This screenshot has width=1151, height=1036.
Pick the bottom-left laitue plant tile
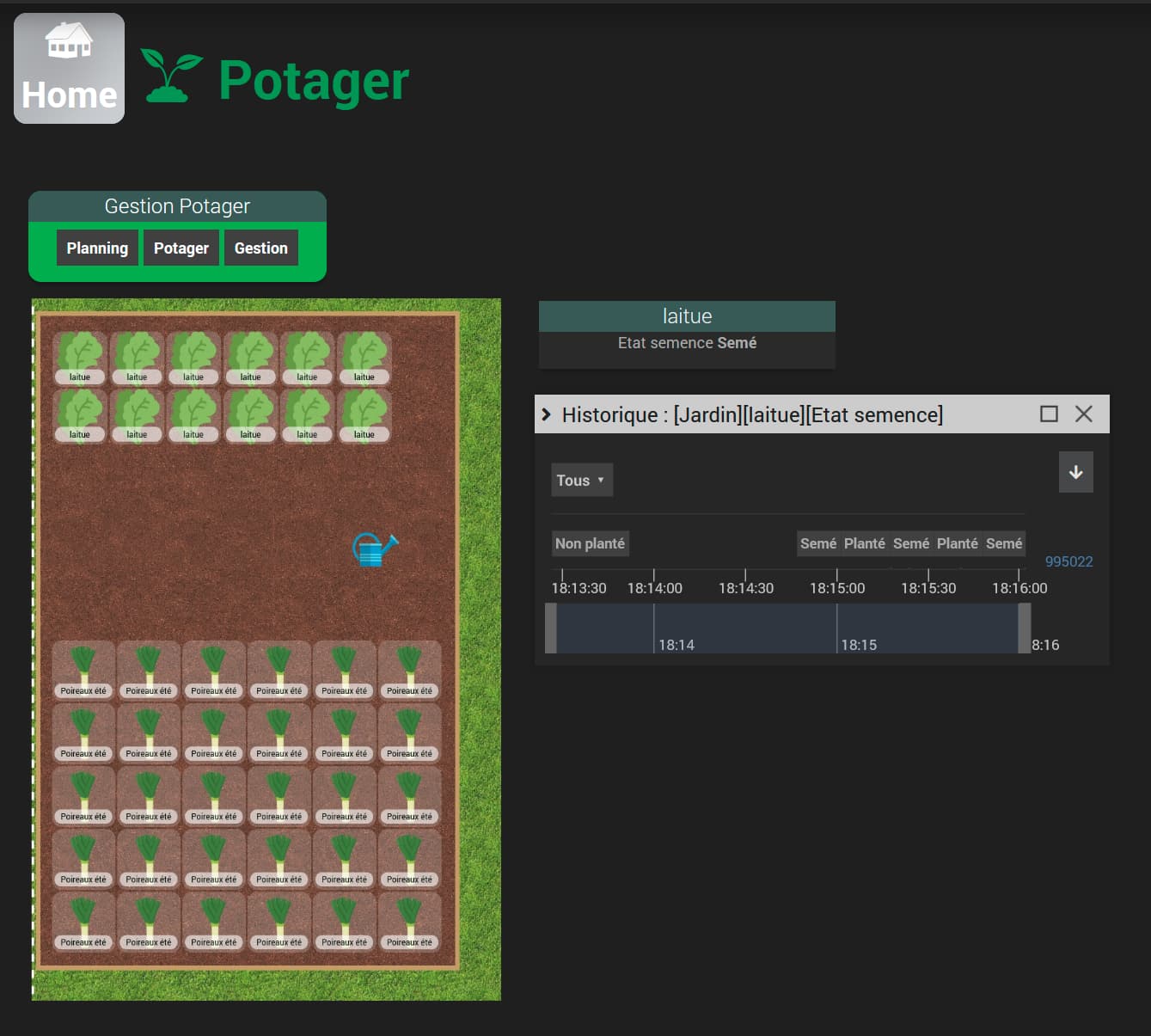80,415
